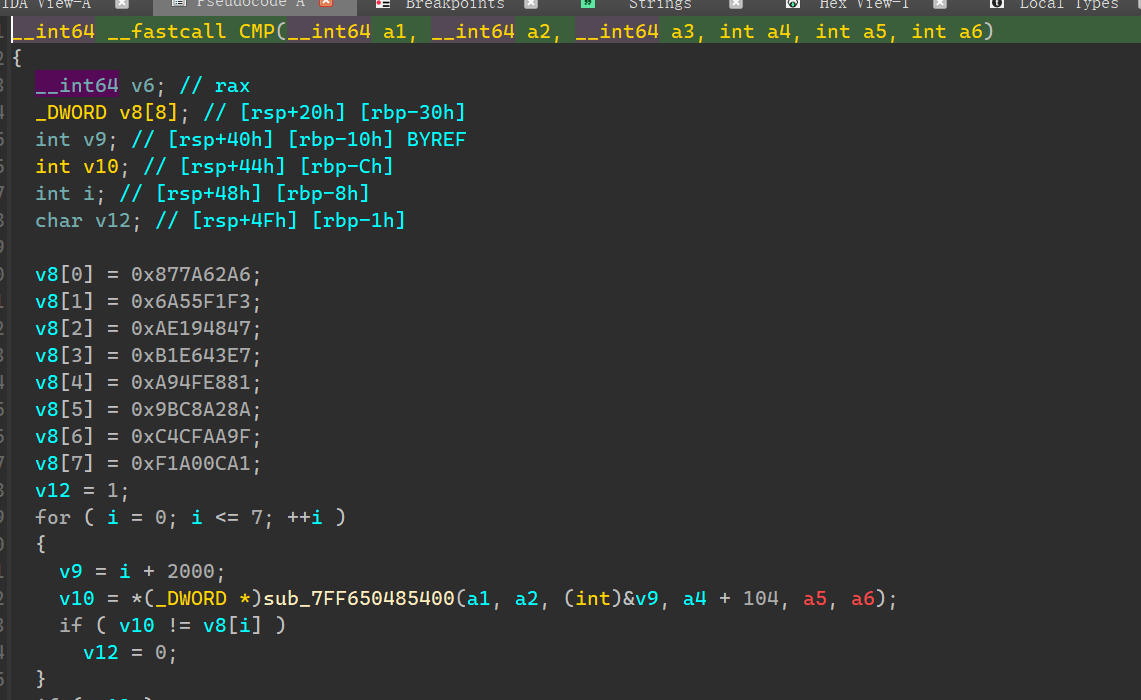Select the constant 0xB1E643E7

click(x=191, y=355)
